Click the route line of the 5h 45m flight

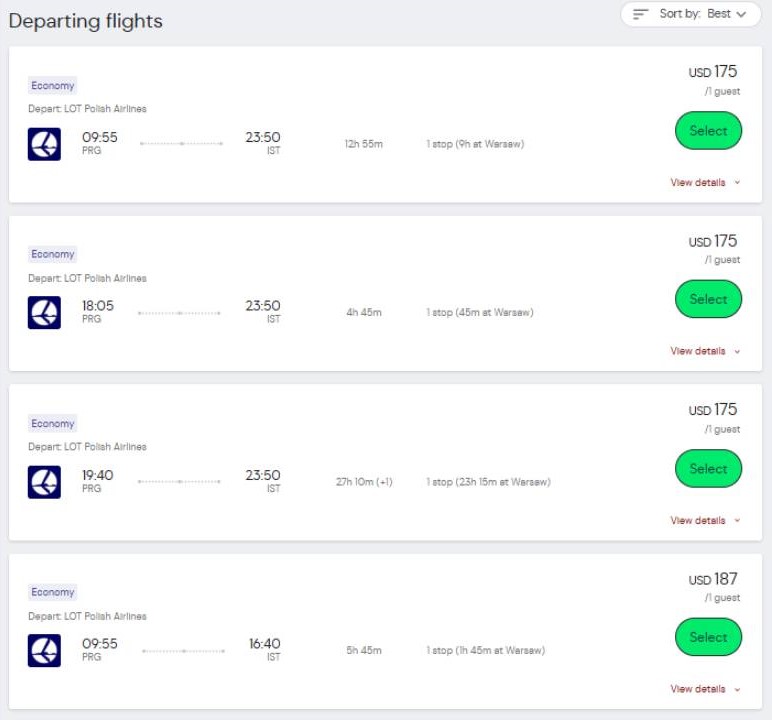tap(183, 651)
